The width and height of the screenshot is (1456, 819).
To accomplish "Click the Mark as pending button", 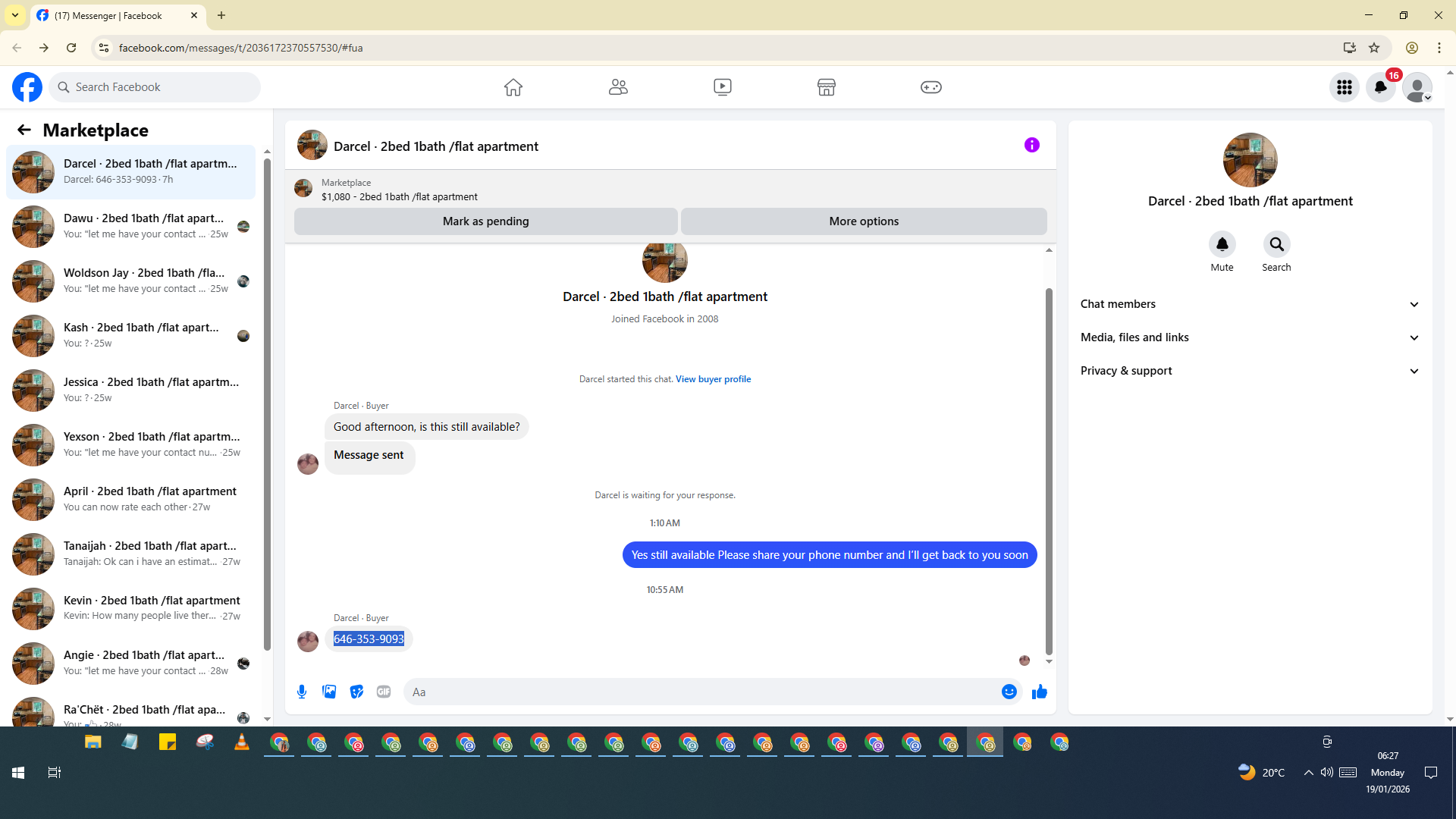I will [485, 221].
